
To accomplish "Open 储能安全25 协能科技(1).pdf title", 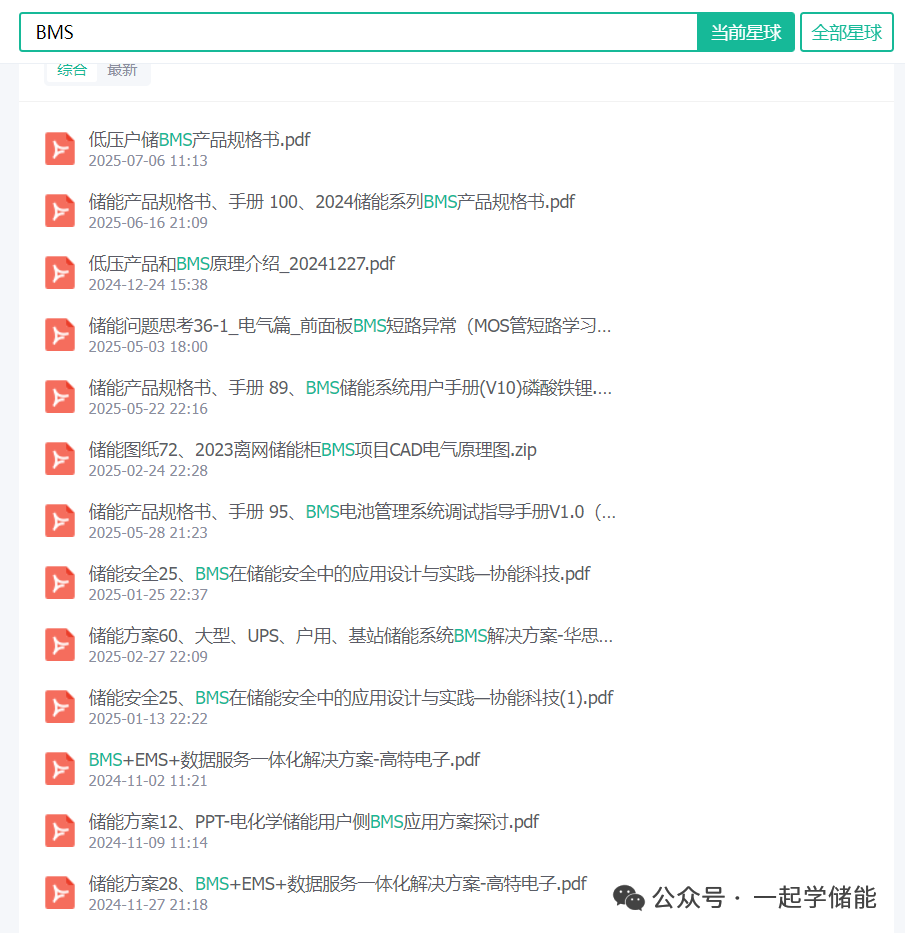I will click(x=351, y=697).
